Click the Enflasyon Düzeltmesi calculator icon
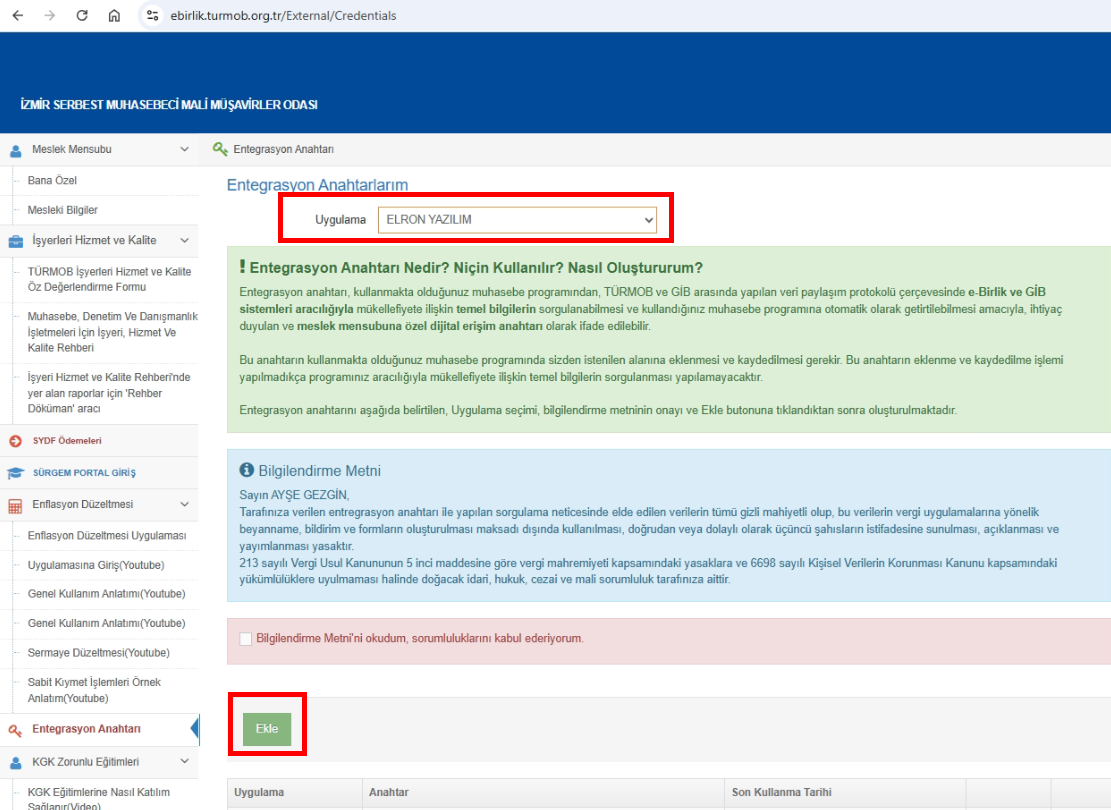 15,505
